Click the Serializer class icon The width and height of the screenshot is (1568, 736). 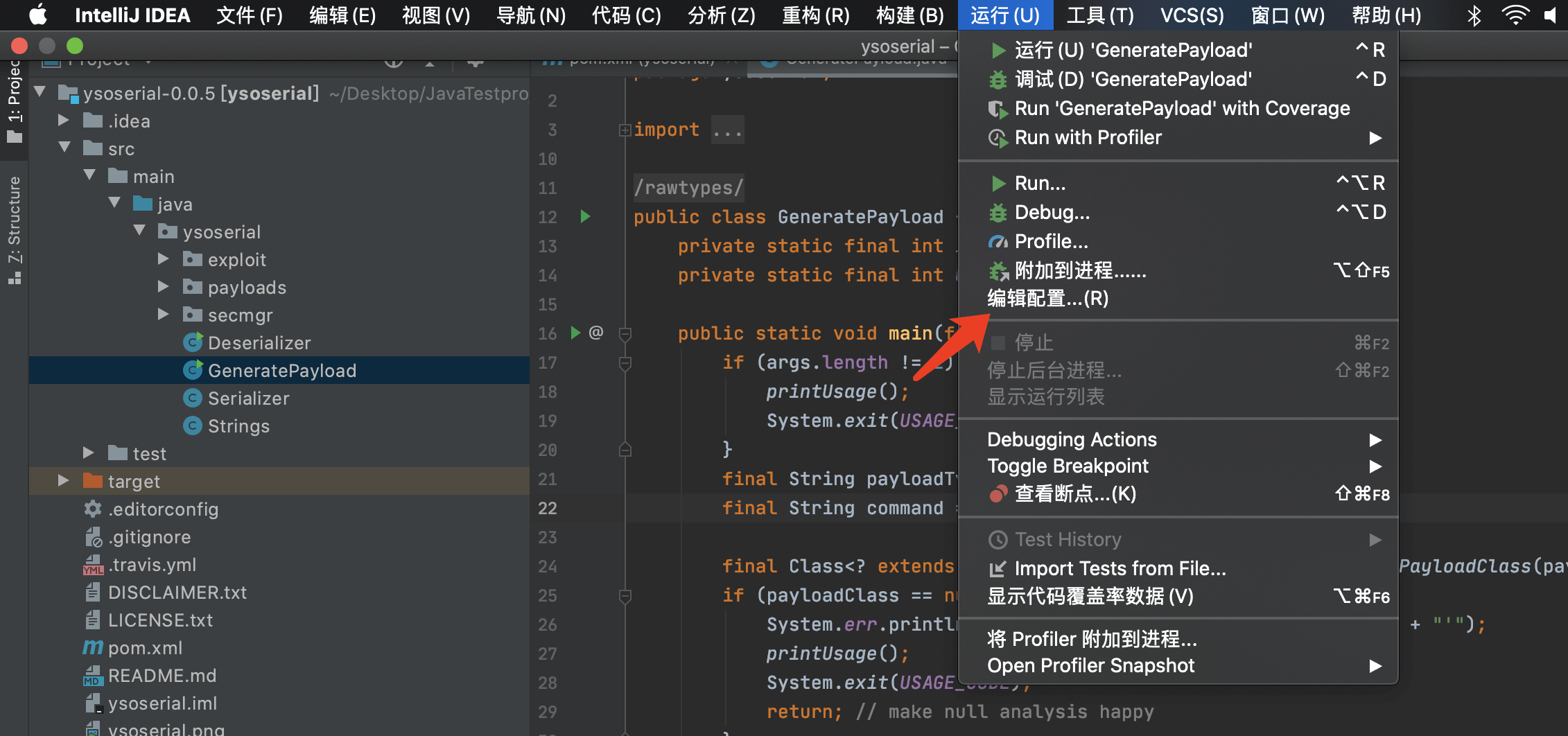[x=193, y=398]
